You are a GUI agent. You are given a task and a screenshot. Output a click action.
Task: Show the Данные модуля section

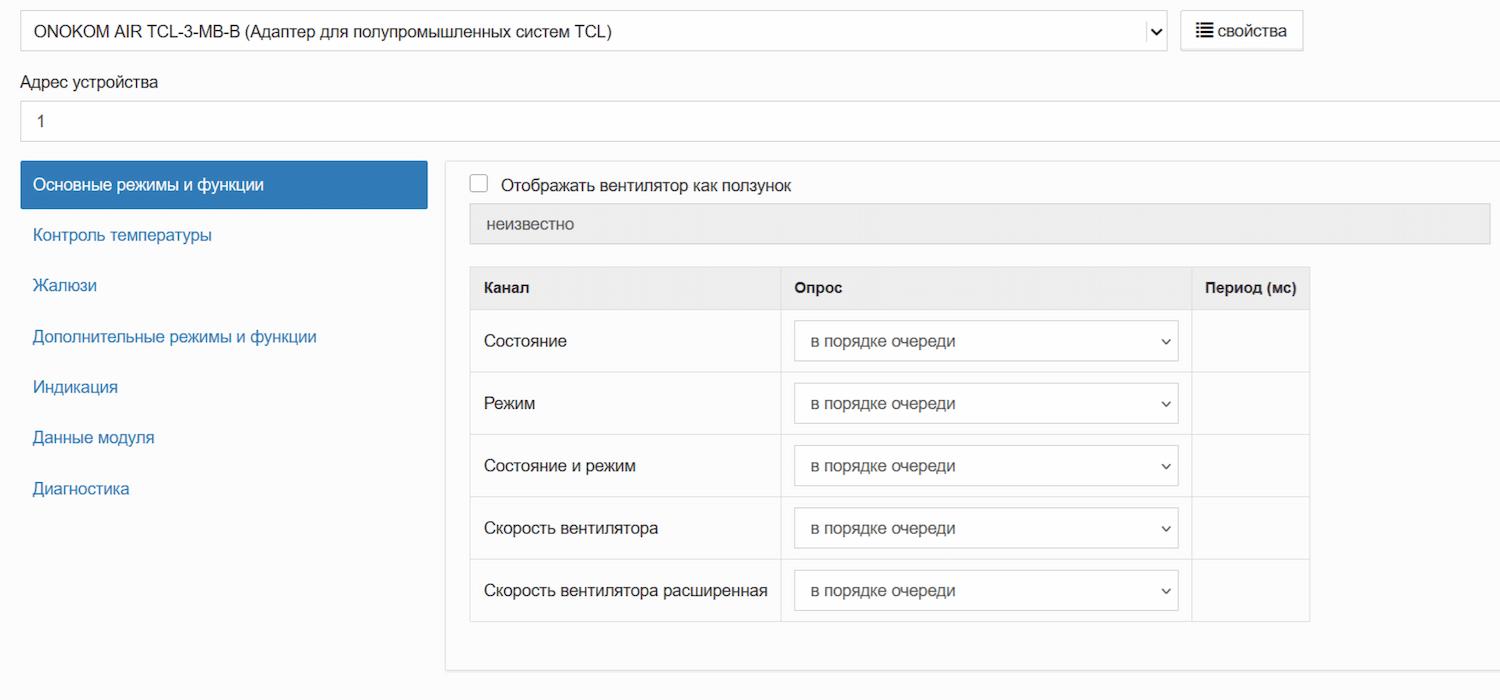(x=94, y=438)
